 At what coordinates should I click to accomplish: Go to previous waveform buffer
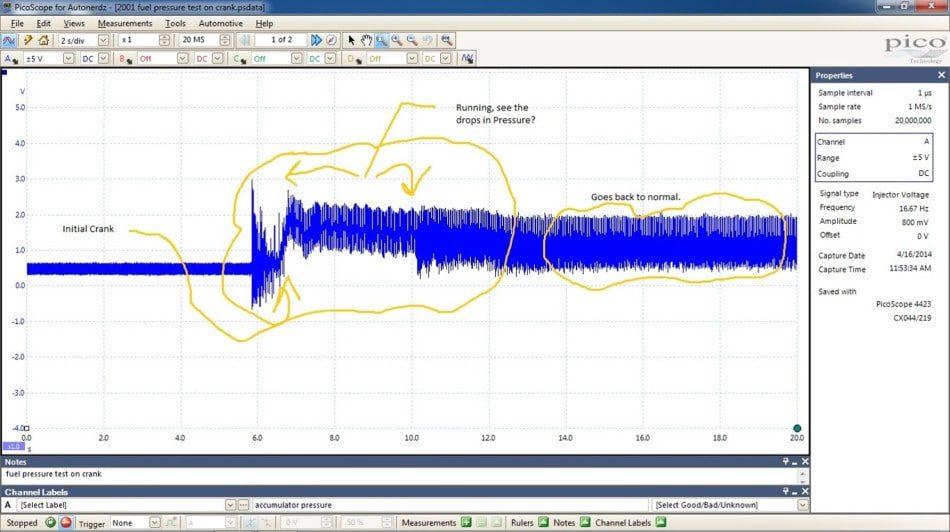tap(245, 41)
